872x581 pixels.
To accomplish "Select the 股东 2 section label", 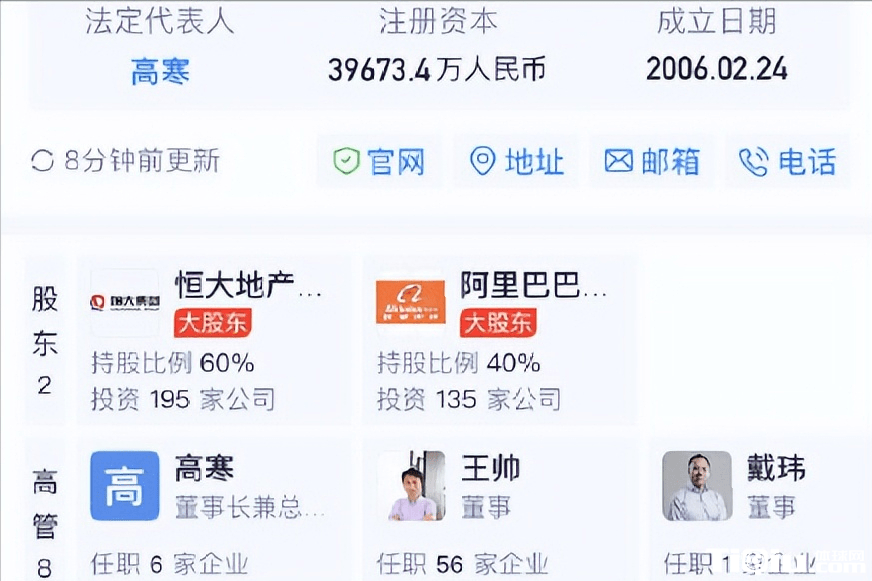I will pos(45,341).
